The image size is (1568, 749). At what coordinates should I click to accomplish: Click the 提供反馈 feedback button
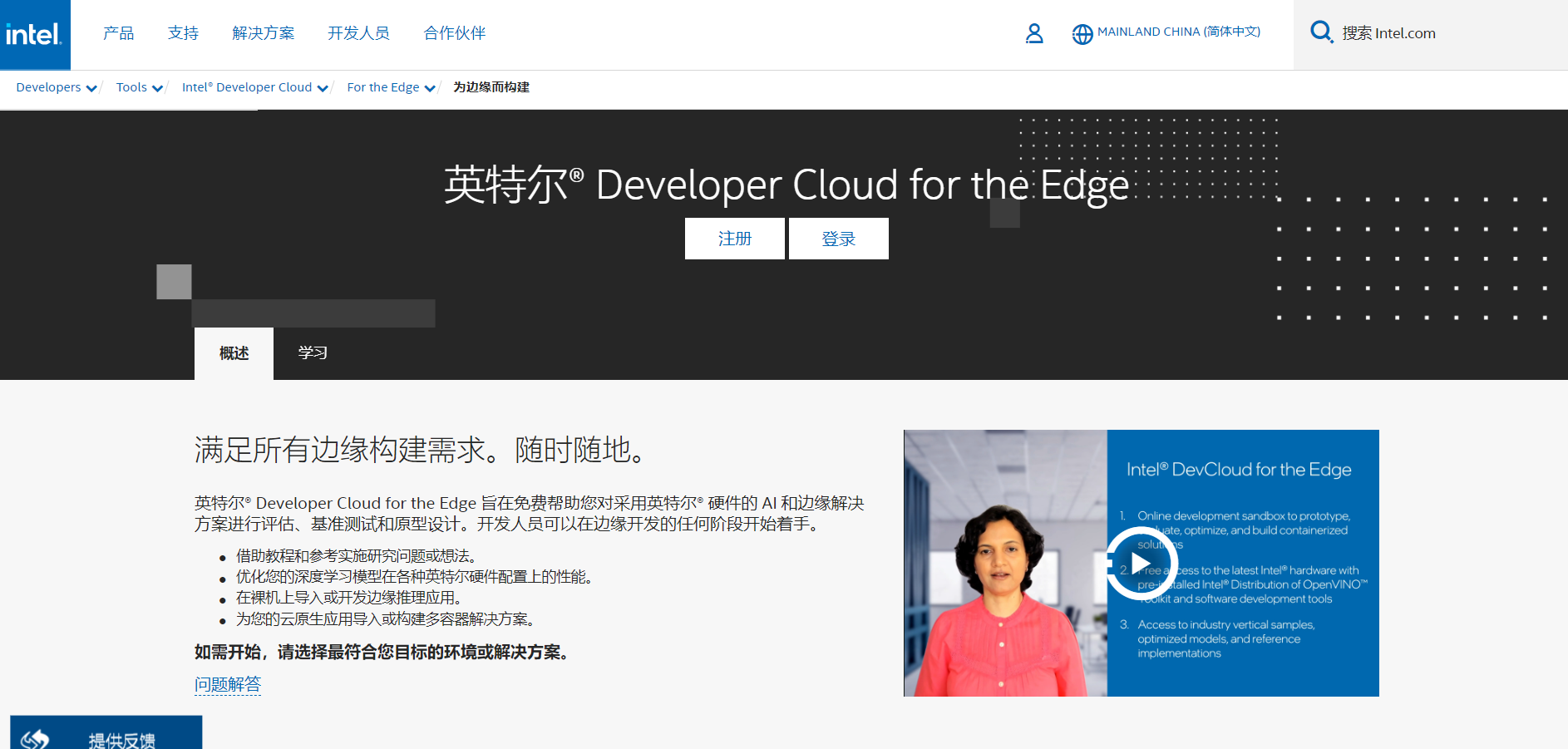(106, 732)
